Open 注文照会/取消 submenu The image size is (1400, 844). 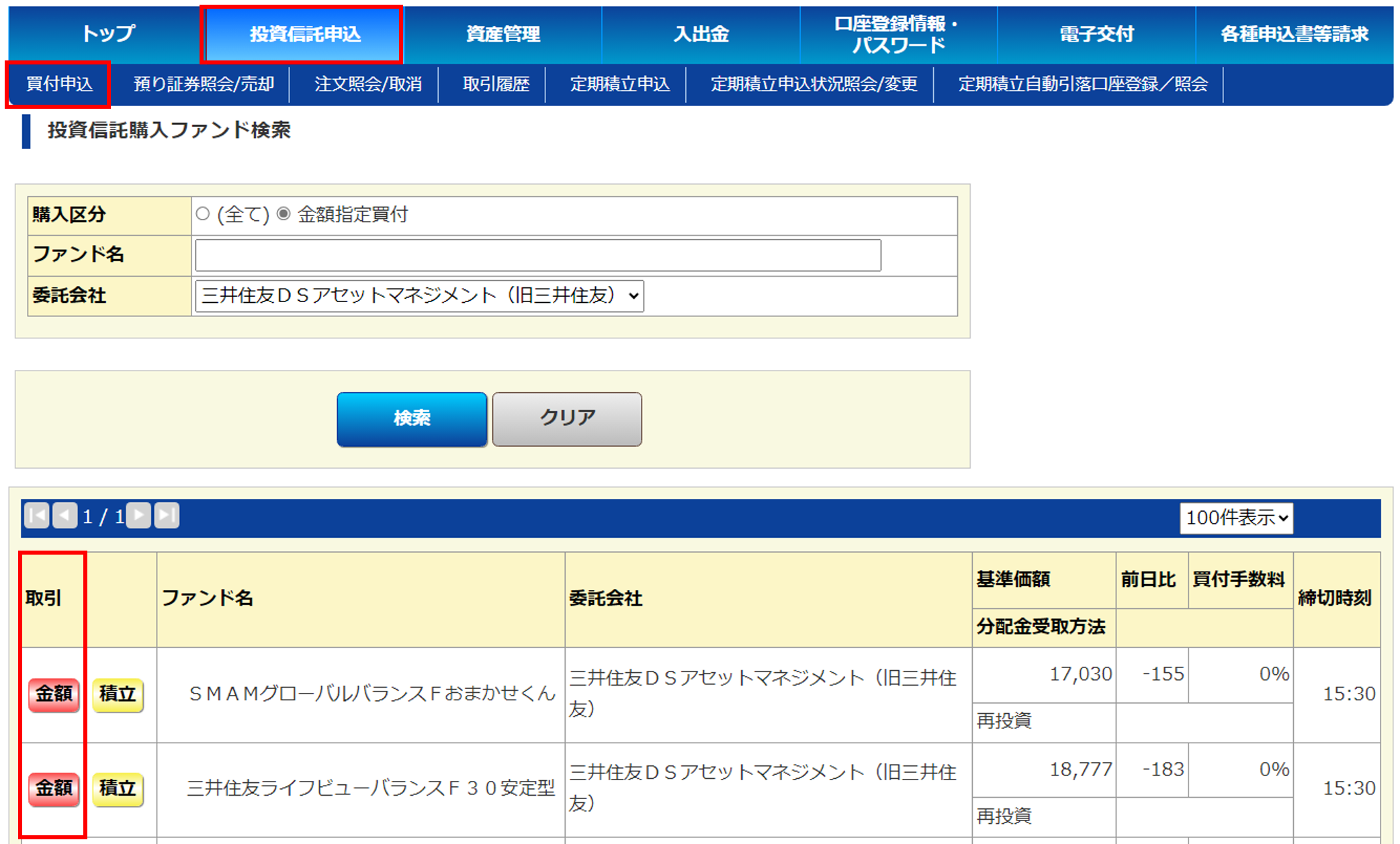368,84
